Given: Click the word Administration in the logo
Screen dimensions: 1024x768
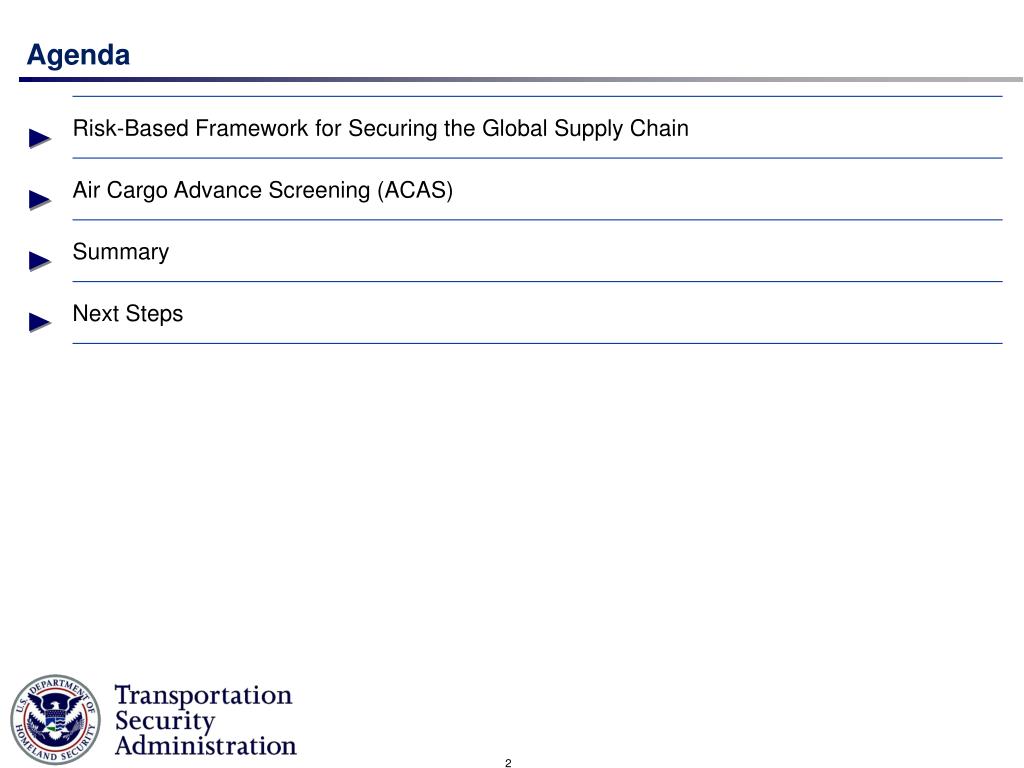Looking at the screenshot, I should pos(205,745).
